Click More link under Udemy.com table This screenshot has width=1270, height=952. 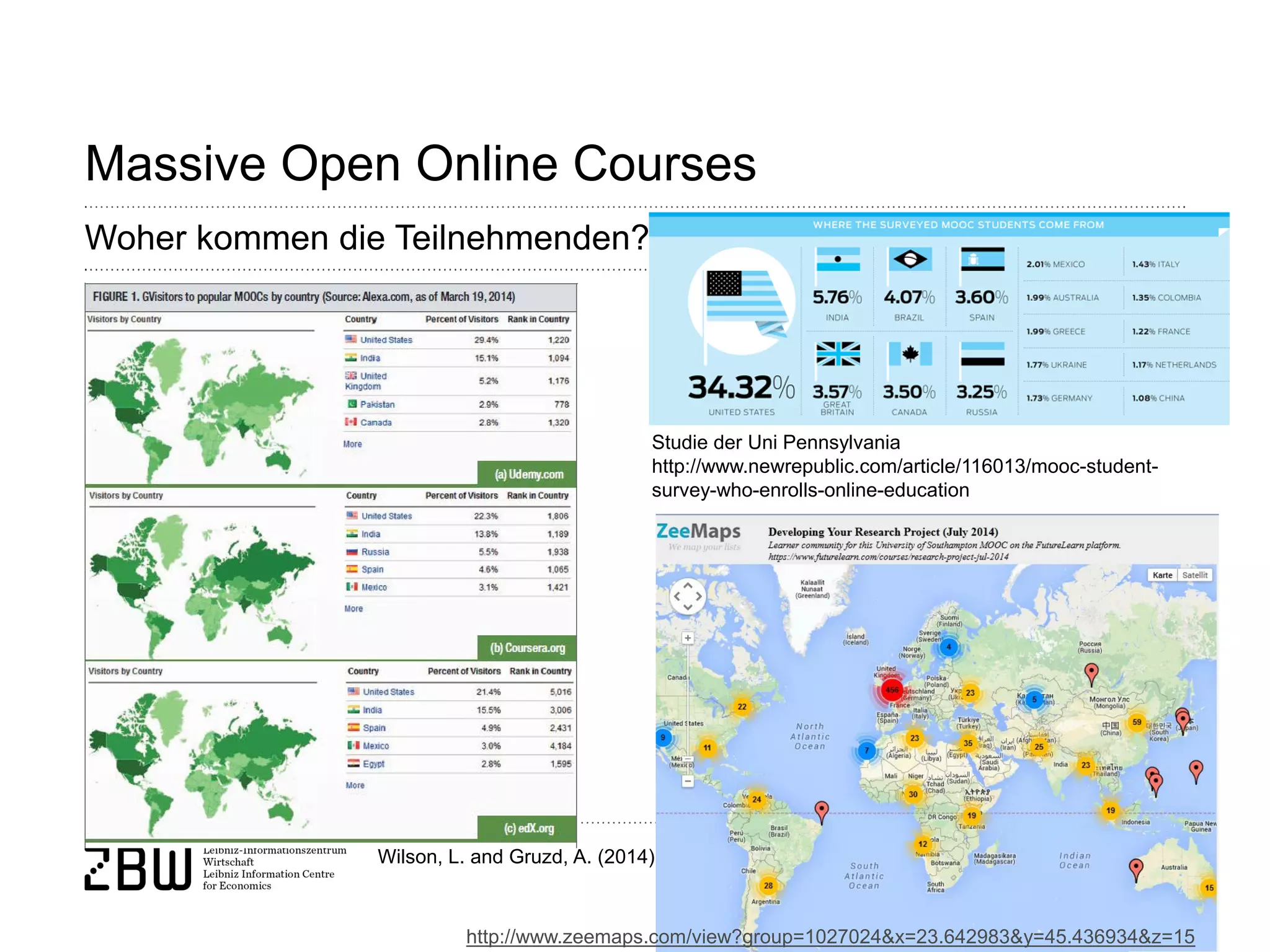352,444
